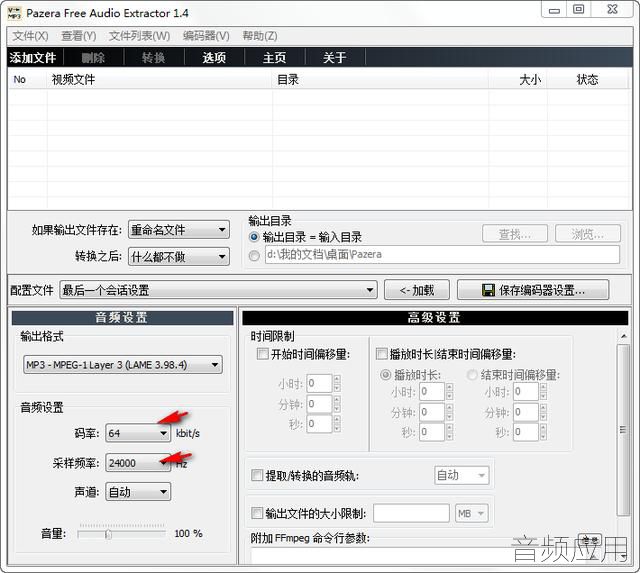Click the 播放时长 小时 field

(x=432, y=392)
